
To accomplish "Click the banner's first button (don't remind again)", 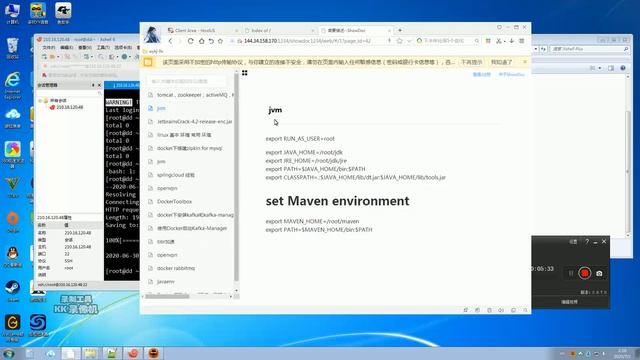I will pos(471,62).
